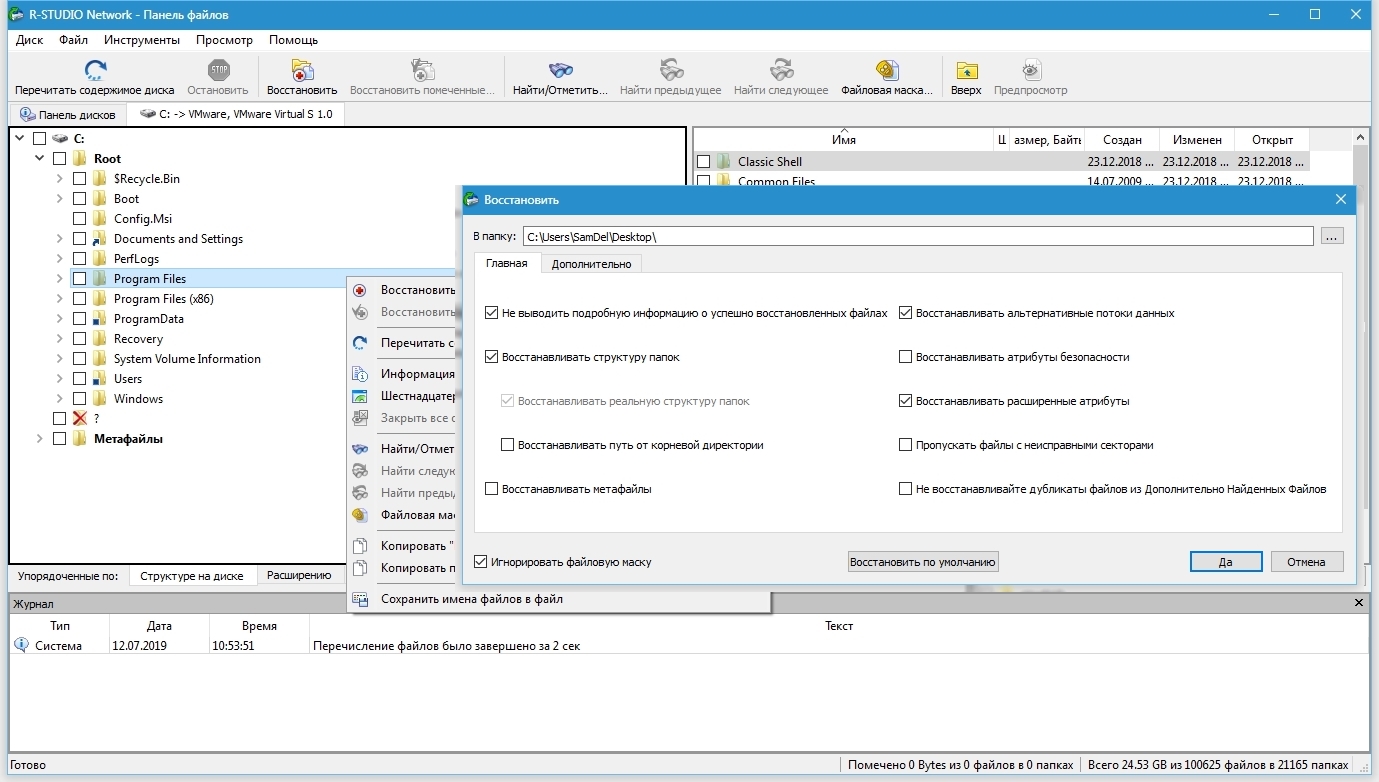Click the Отмена button
Image resolution: width=1379 pixels, height=782 pixels.
1306,562
